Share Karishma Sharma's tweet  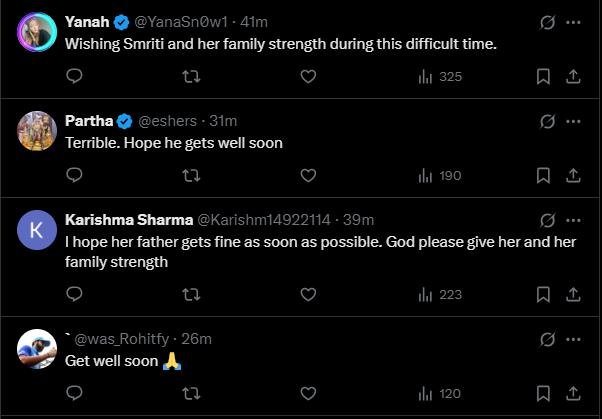[574, 294]
